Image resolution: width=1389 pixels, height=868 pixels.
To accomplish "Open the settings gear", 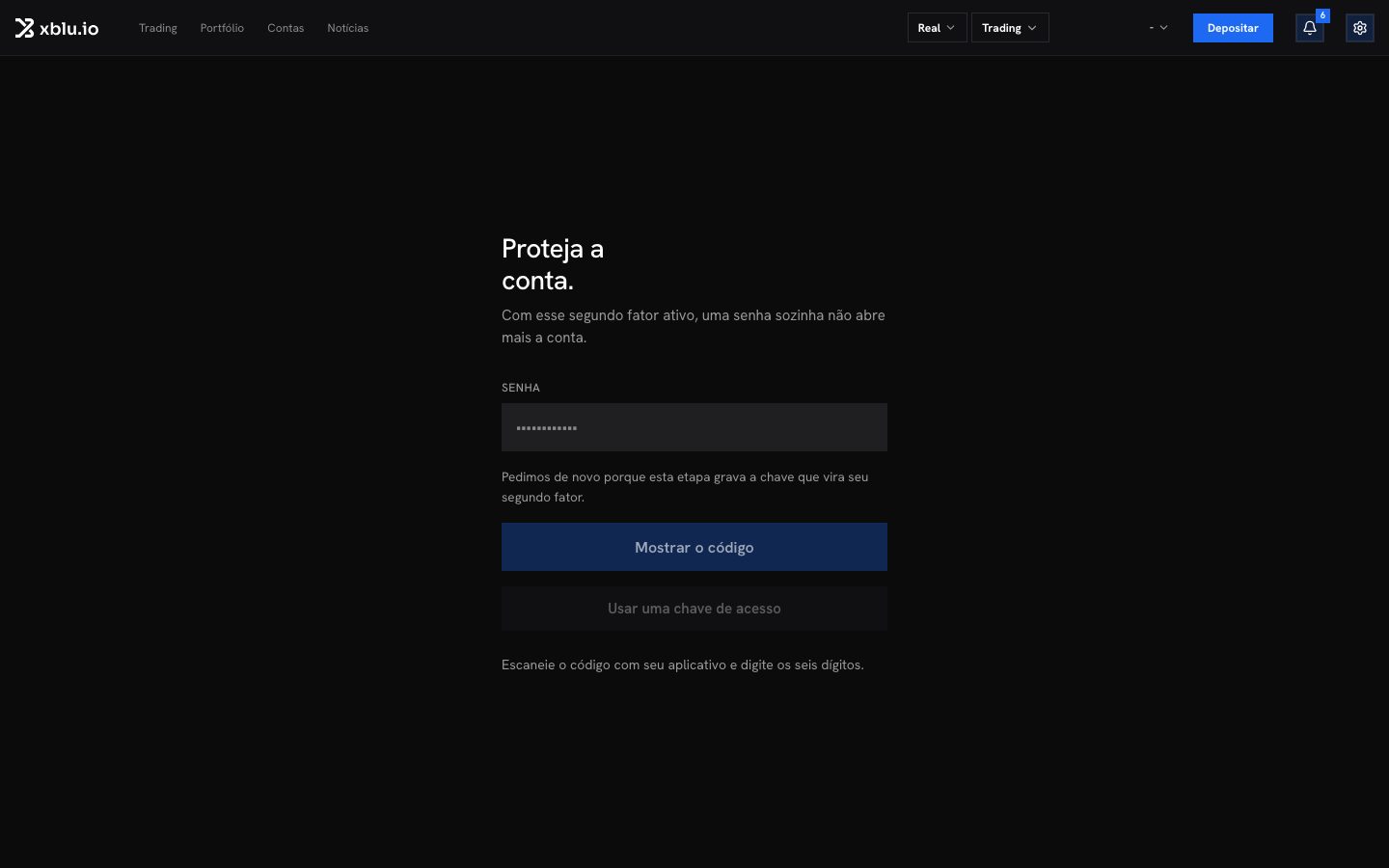I will [x=1360, y=28].
